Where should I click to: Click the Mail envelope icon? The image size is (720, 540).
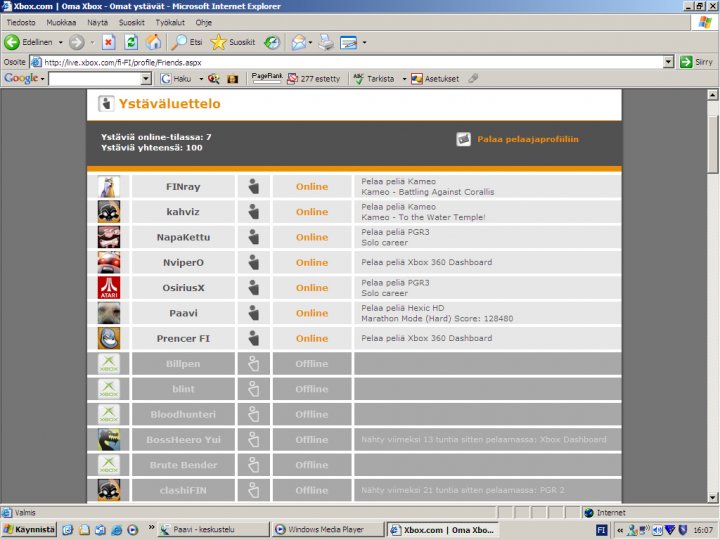click(x=298, y=43)
